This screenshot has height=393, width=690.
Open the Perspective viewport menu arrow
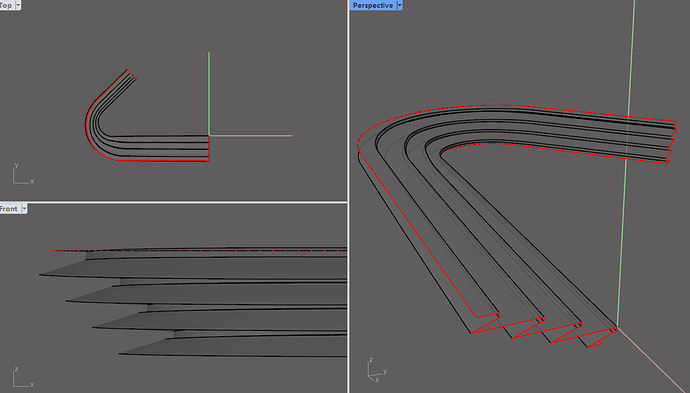tap(399, 5)
